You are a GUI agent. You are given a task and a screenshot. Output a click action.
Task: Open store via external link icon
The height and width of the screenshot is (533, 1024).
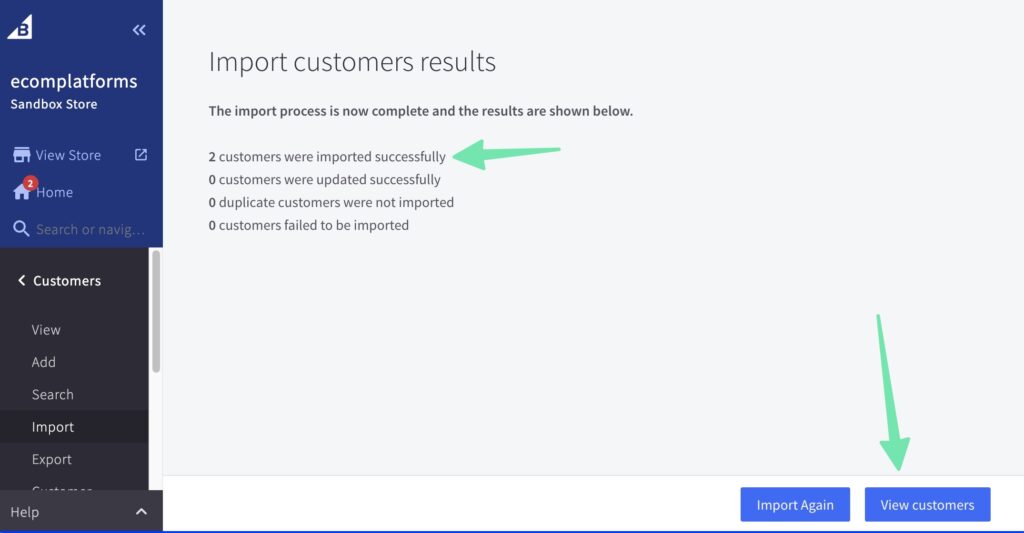coord(141,155)
